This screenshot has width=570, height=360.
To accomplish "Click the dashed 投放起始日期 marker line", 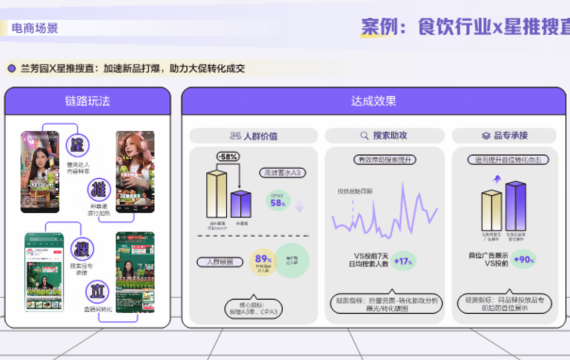I will click(x=353, y=213).
